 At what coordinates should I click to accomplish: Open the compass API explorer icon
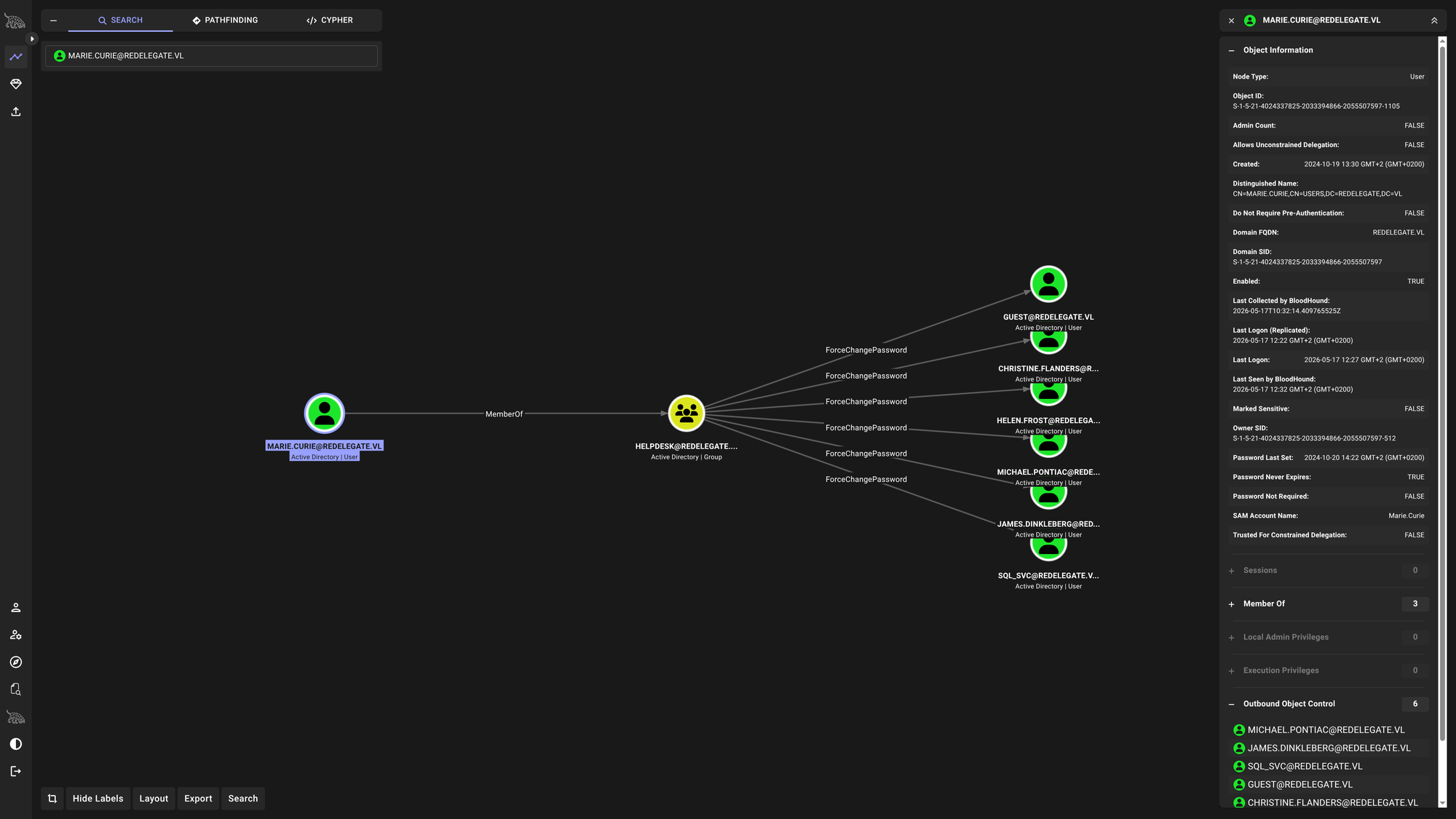click(x=16, y=662)
